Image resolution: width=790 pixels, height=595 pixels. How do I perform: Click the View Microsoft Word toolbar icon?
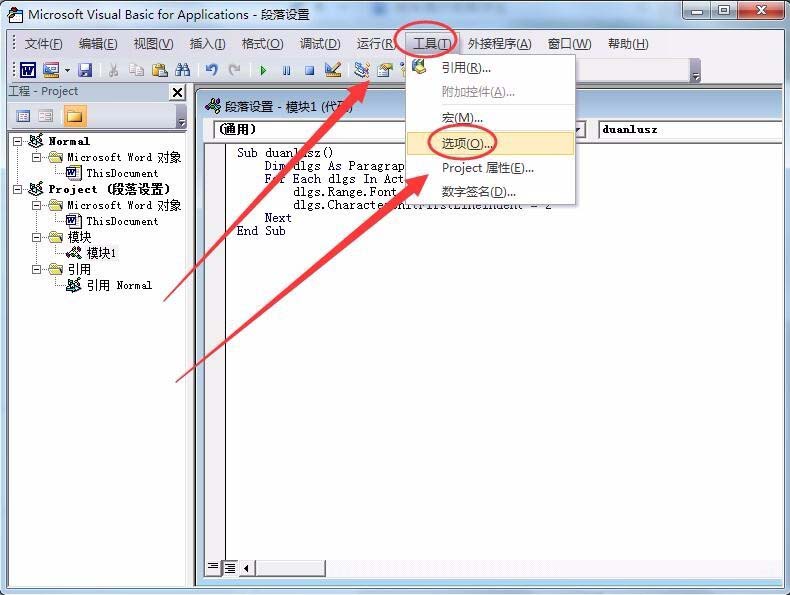click(28, 70)
